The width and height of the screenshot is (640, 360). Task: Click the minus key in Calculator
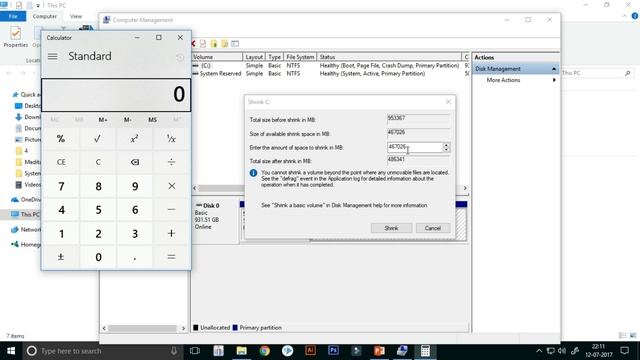coord(171,210)
